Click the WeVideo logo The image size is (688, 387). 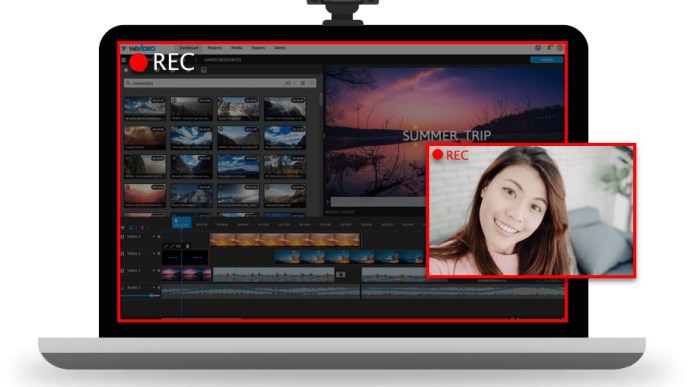(139, 48)
